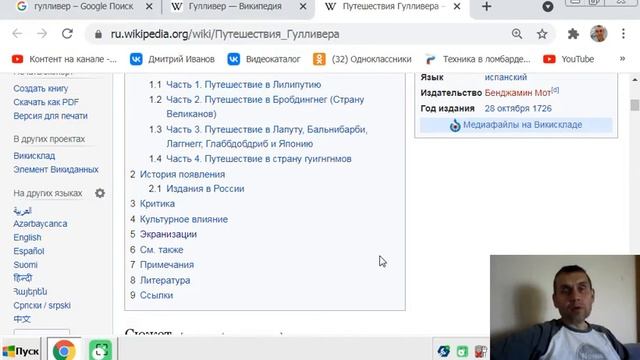Open 'Бенджамин Мот' publisher link
The height and width of the screenshot is (360, 640).
tap(518, 93)
